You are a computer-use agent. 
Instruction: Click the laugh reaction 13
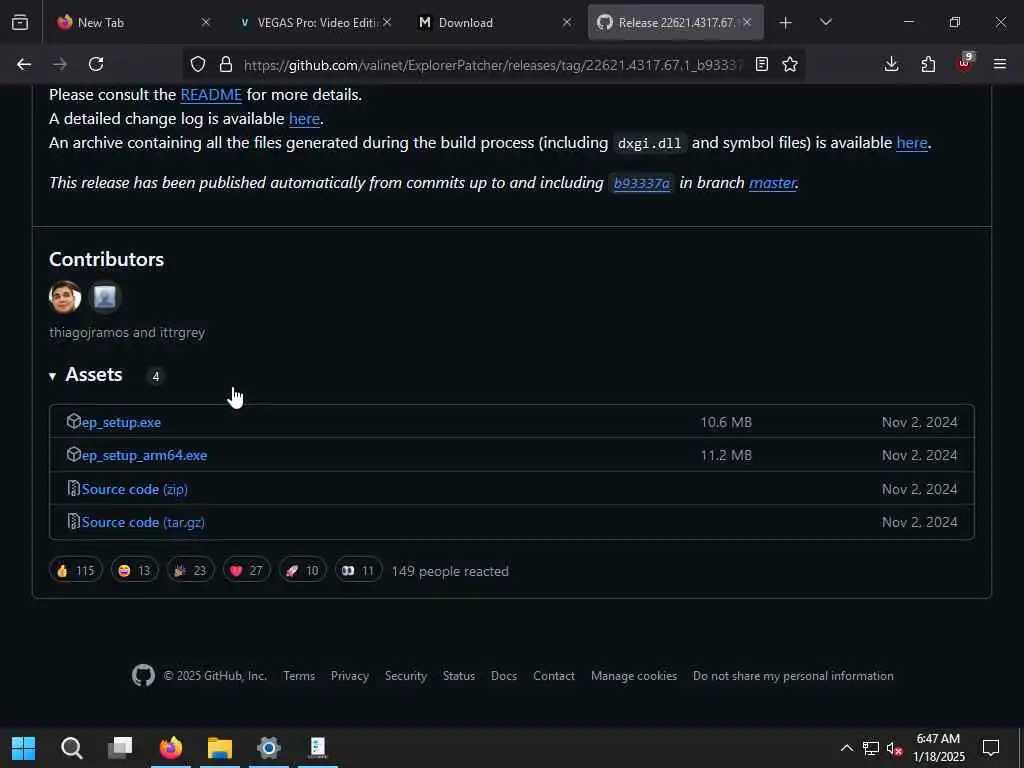click(x=135, y=571)
